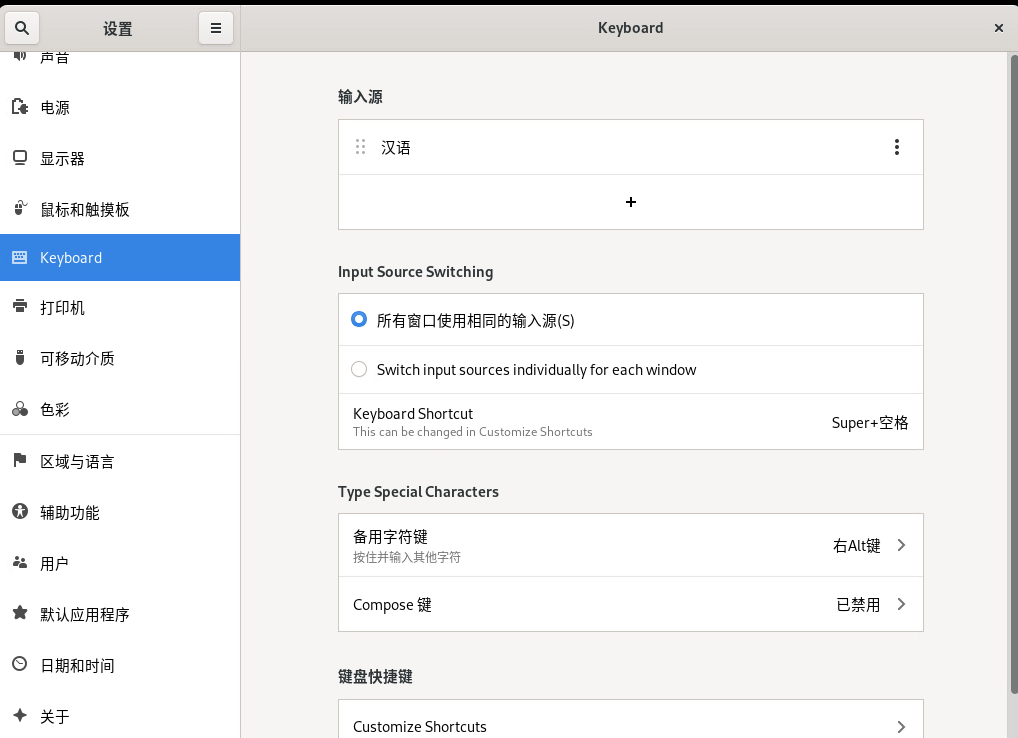Open 鼠标和触摸板 settings panel

click(x=85, y=209)
